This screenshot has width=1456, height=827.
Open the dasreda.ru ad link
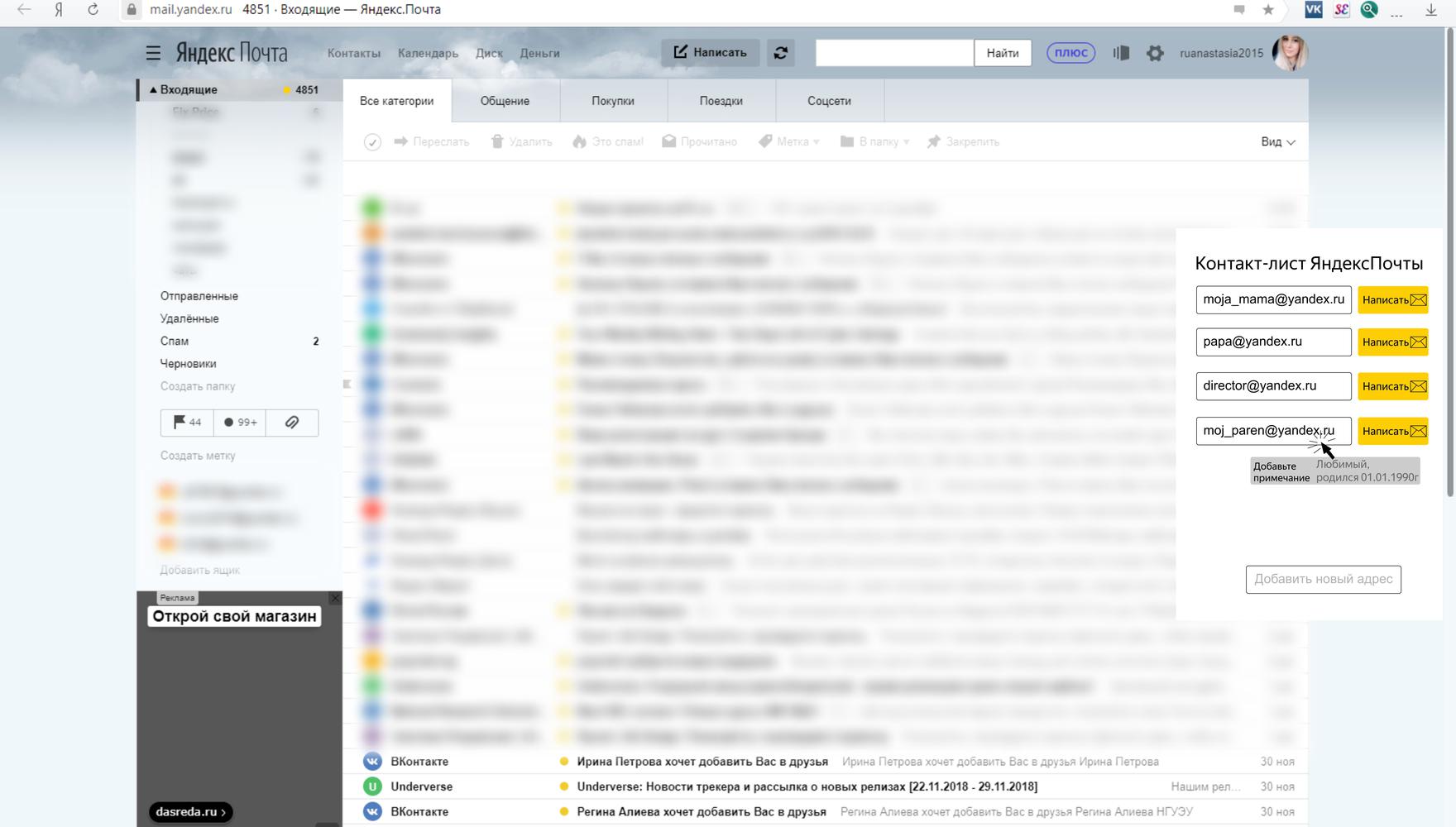(191, 812)
